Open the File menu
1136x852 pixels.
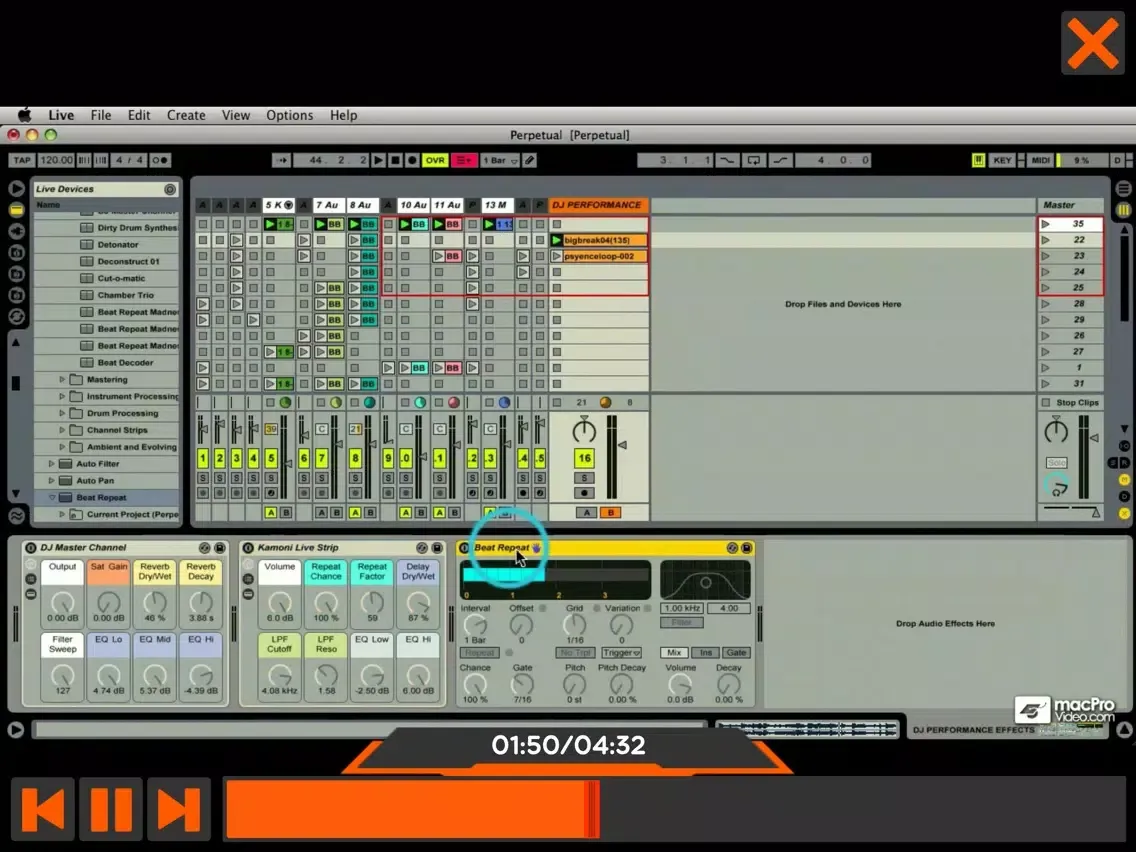[x=101, y=115]
